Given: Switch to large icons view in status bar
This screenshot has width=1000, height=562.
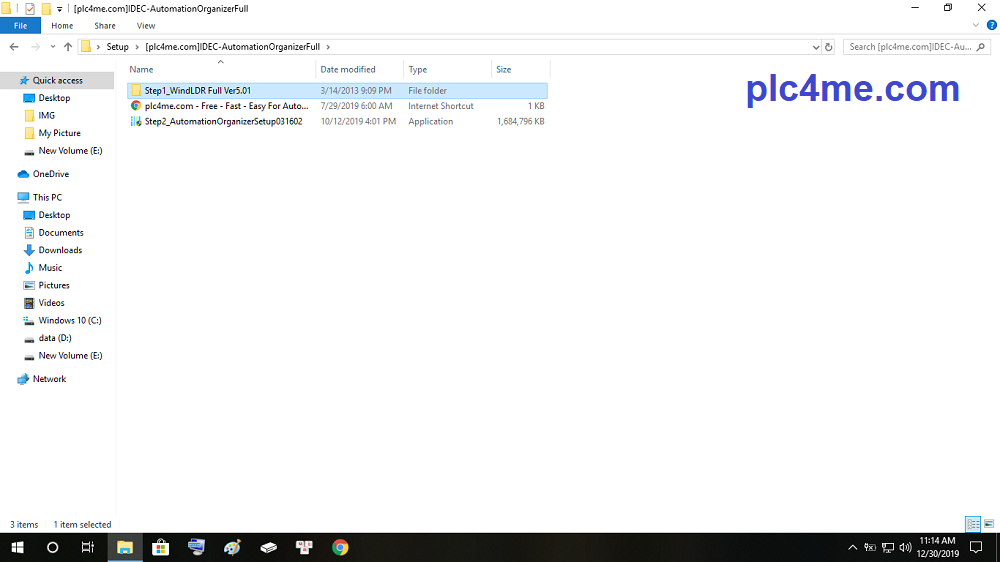Looking at the screenshot, I should pyautogui.click(x=989, y=524).
